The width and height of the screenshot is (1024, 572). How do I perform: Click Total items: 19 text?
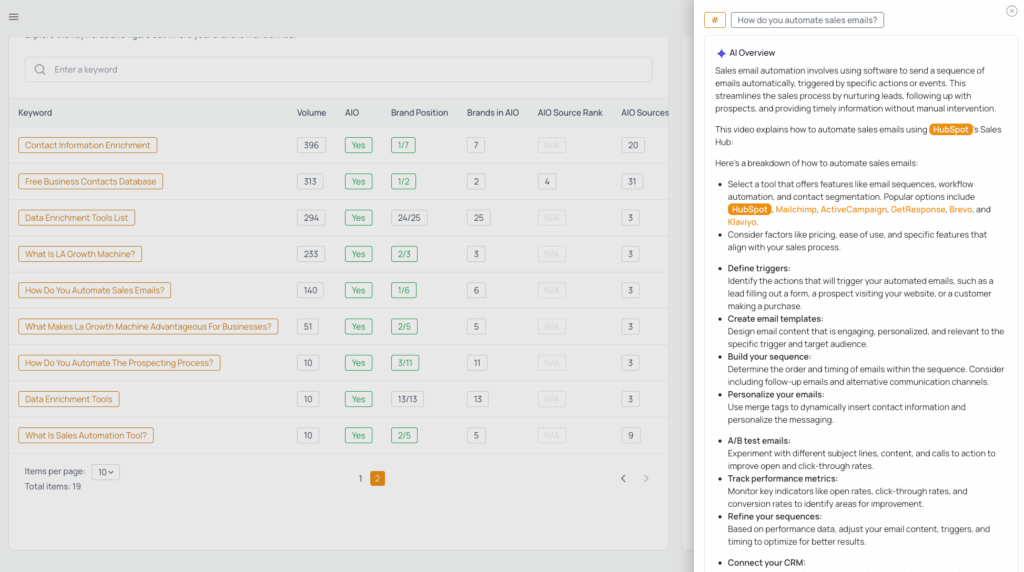coord(53,486)
